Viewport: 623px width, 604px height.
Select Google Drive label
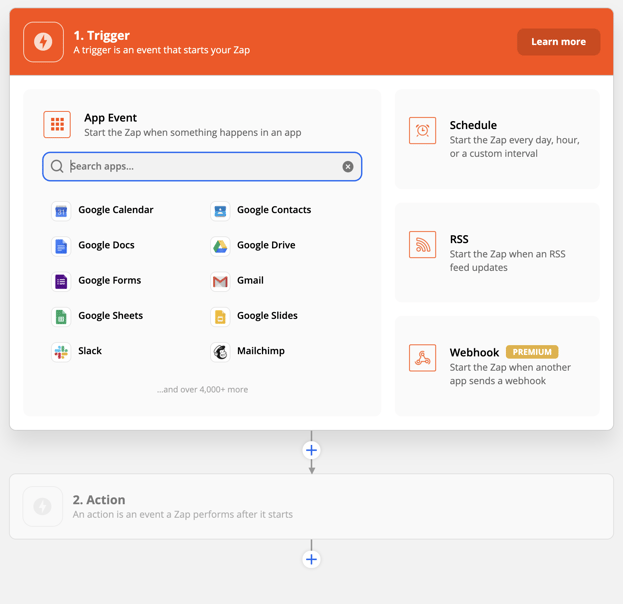pos(266,245)
